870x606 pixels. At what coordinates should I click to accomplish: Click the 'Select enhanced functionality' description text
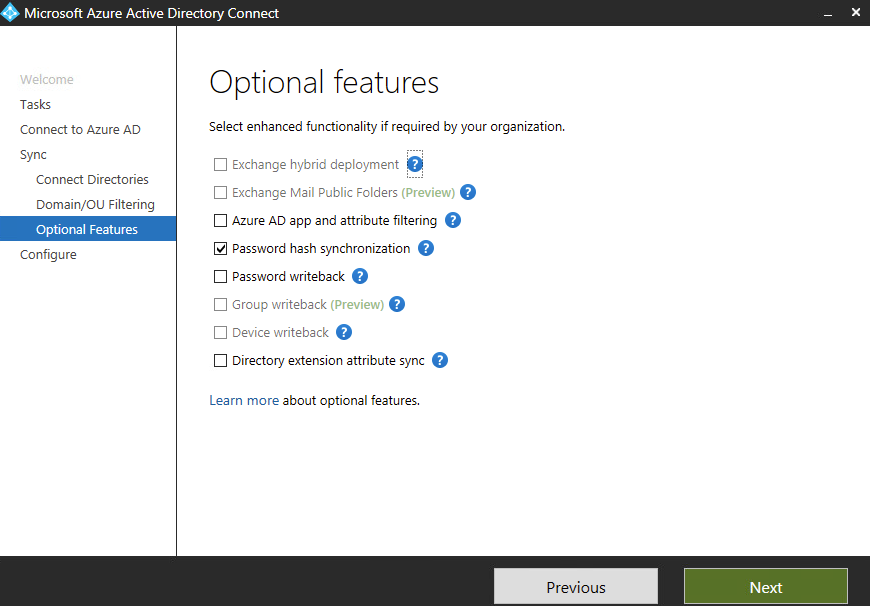point(387,127)
